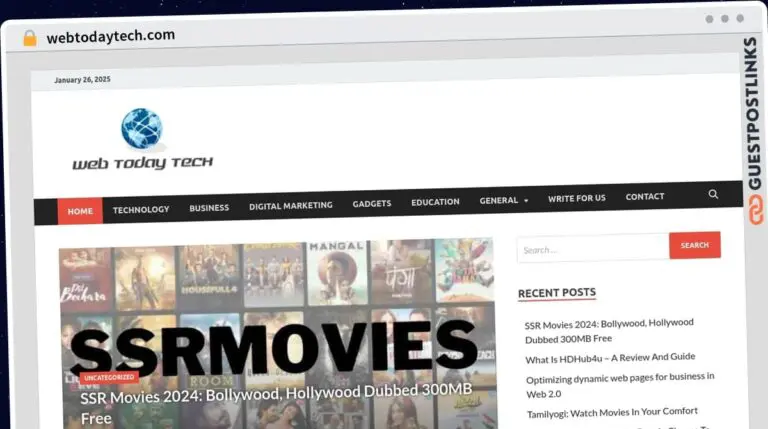The height and width of the screenshot is (429, 768).
Task: Focus the sidebar Search input field
Action: [x=593, y=248]
